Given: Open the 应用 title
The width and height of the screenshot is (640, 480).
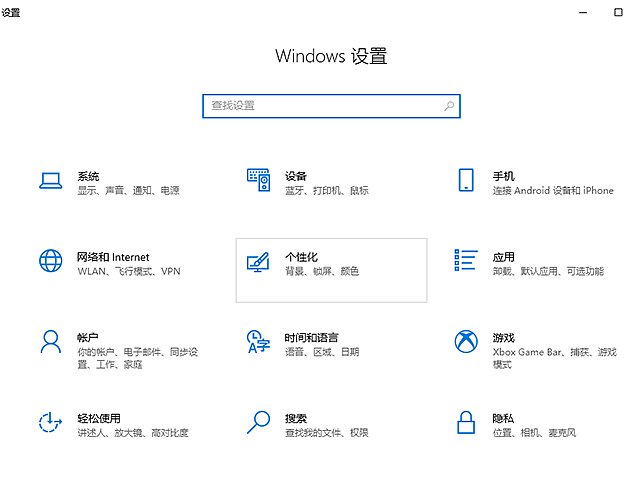Looking at the screenshot, I should tap(503, 257).
